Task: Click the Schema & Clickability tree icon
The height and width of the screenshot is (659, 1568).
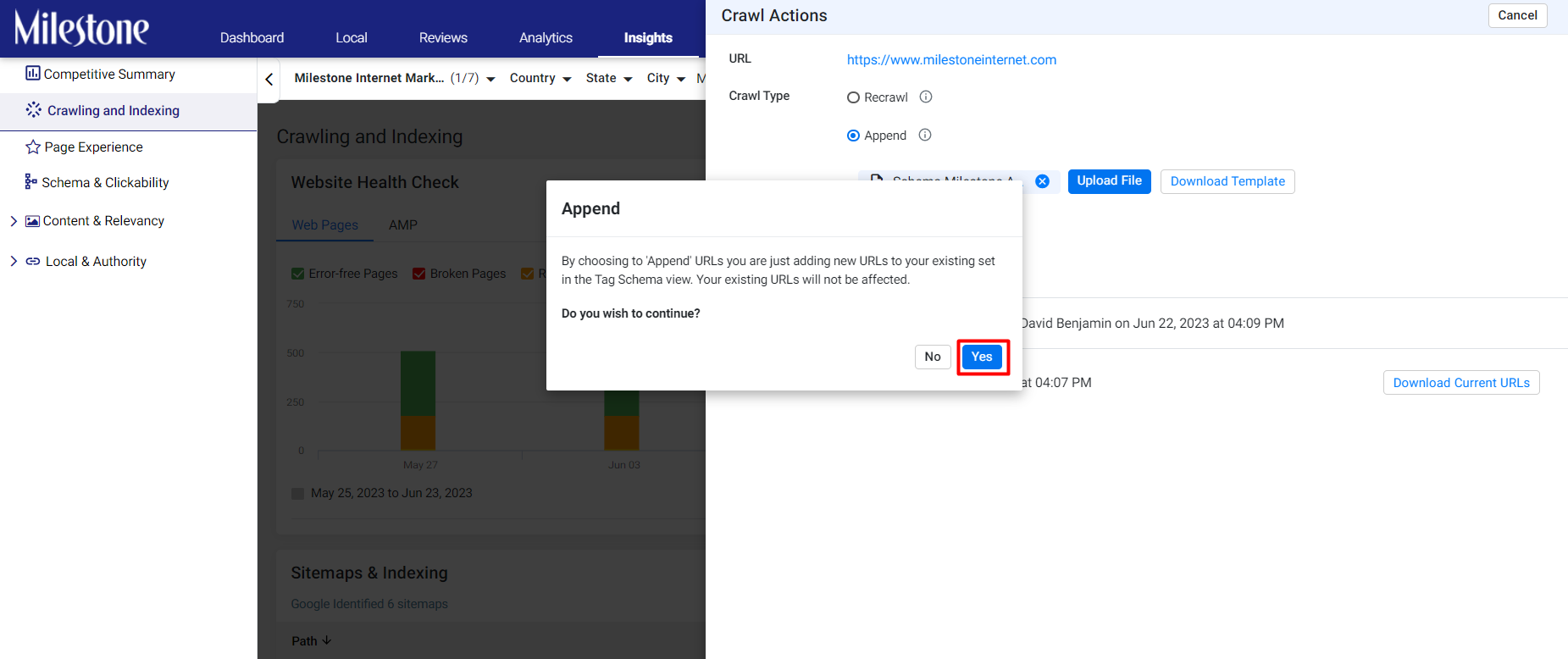Action: (x=31, y=182)
